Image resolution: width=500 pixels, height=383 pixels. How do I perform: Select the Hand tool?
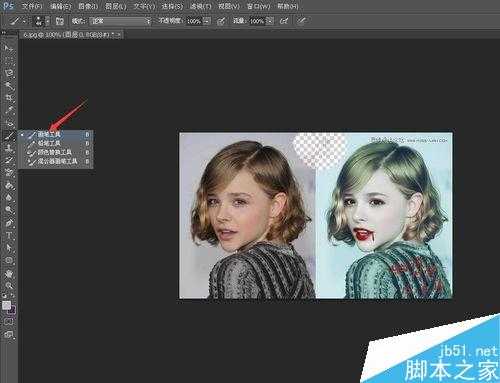(9, 274)
